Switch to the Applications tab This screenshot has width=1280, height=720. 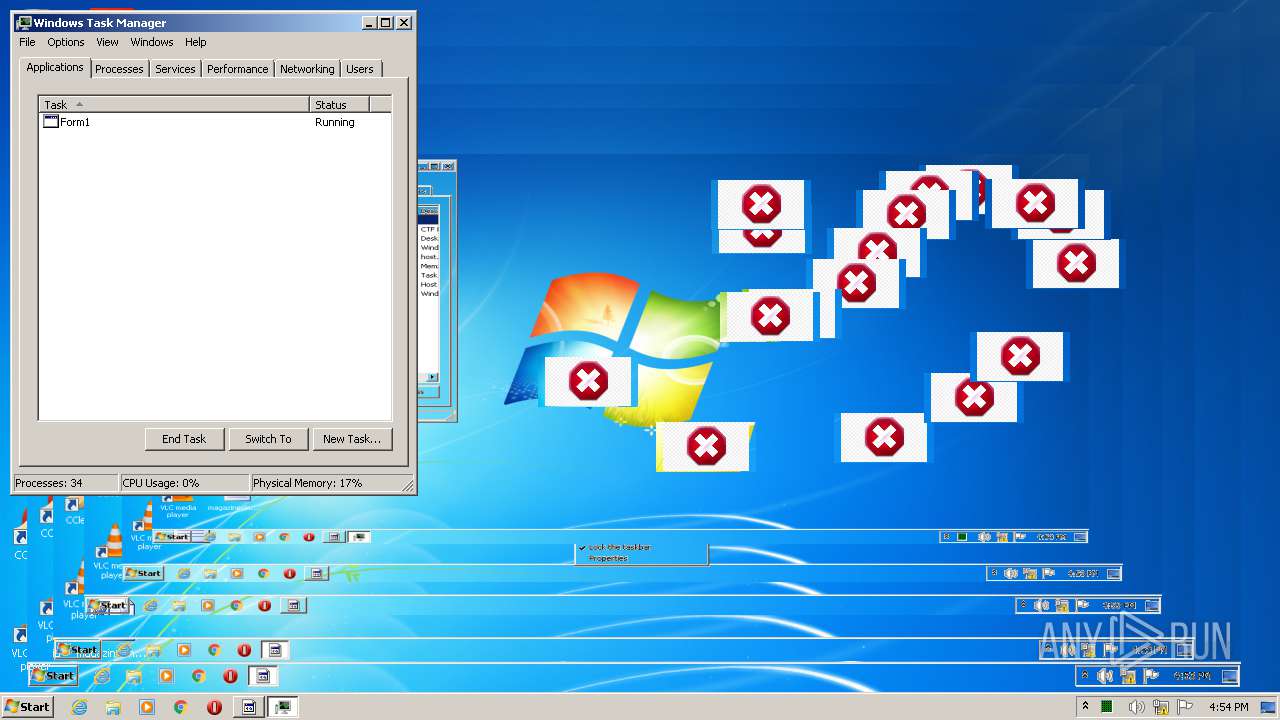[55, 67]
